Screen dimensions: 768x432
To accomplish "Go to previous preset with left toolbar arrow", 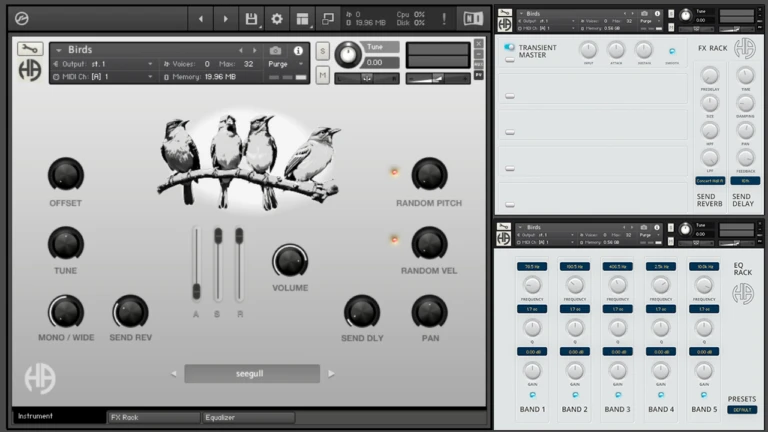I will [200, 19].
